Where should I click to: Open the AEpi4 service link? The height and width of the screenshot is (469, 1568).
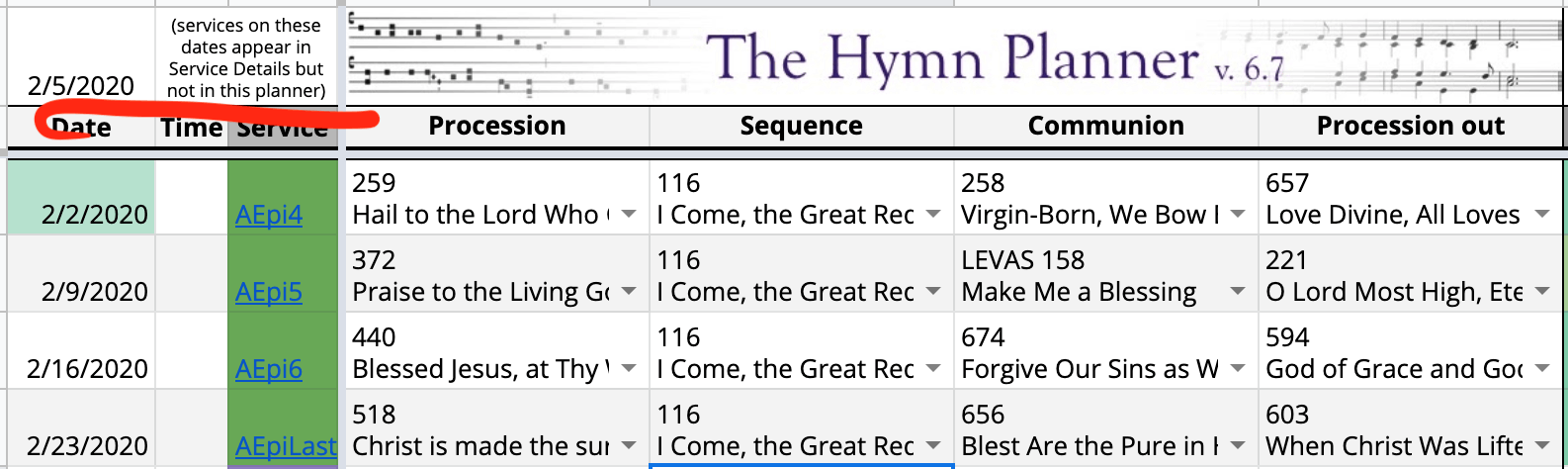click(x=269, y=215)
